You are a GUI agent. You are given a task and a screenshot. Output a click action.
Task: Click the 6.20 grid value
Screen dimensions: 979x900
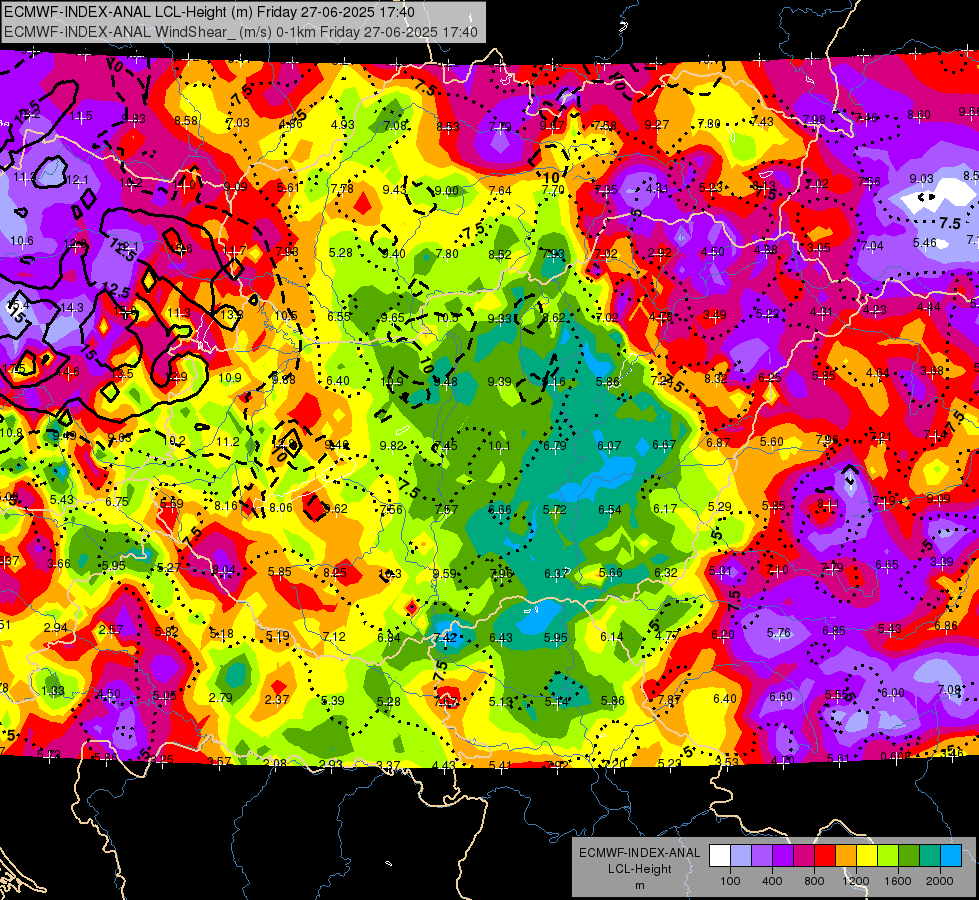723,635
